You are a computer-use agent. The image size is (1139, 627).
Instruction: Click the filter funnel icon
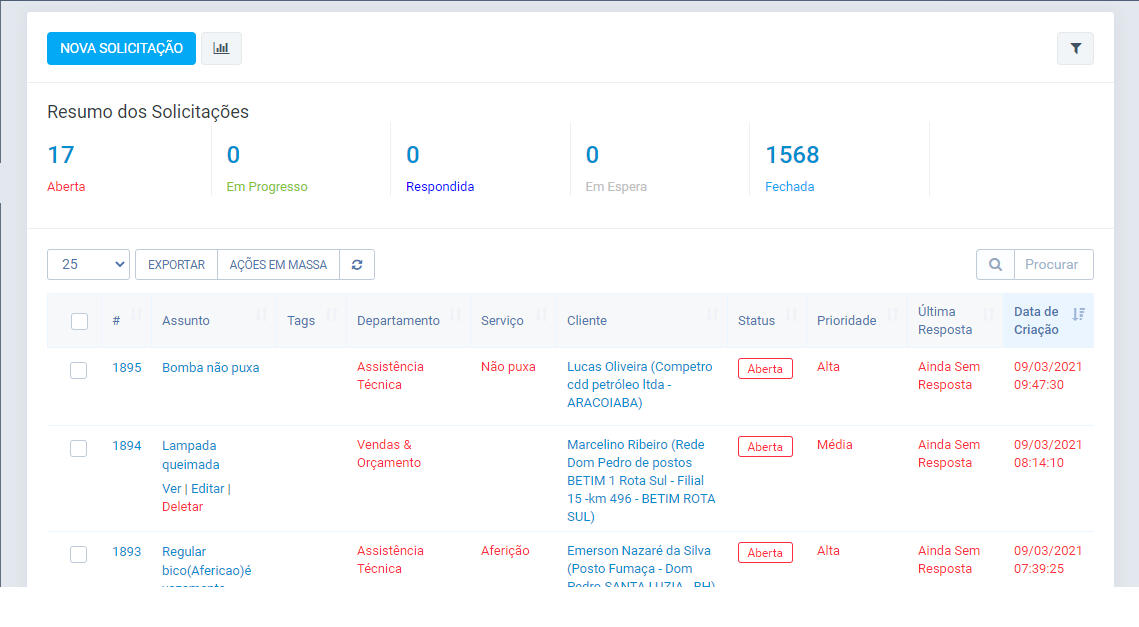pyautogui.click(x=1075, y=48)
